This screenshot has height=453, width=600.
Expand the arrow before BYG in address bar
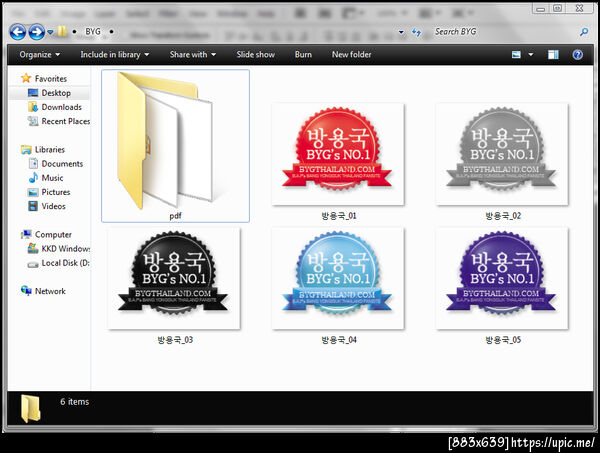[x=74, y=31]
